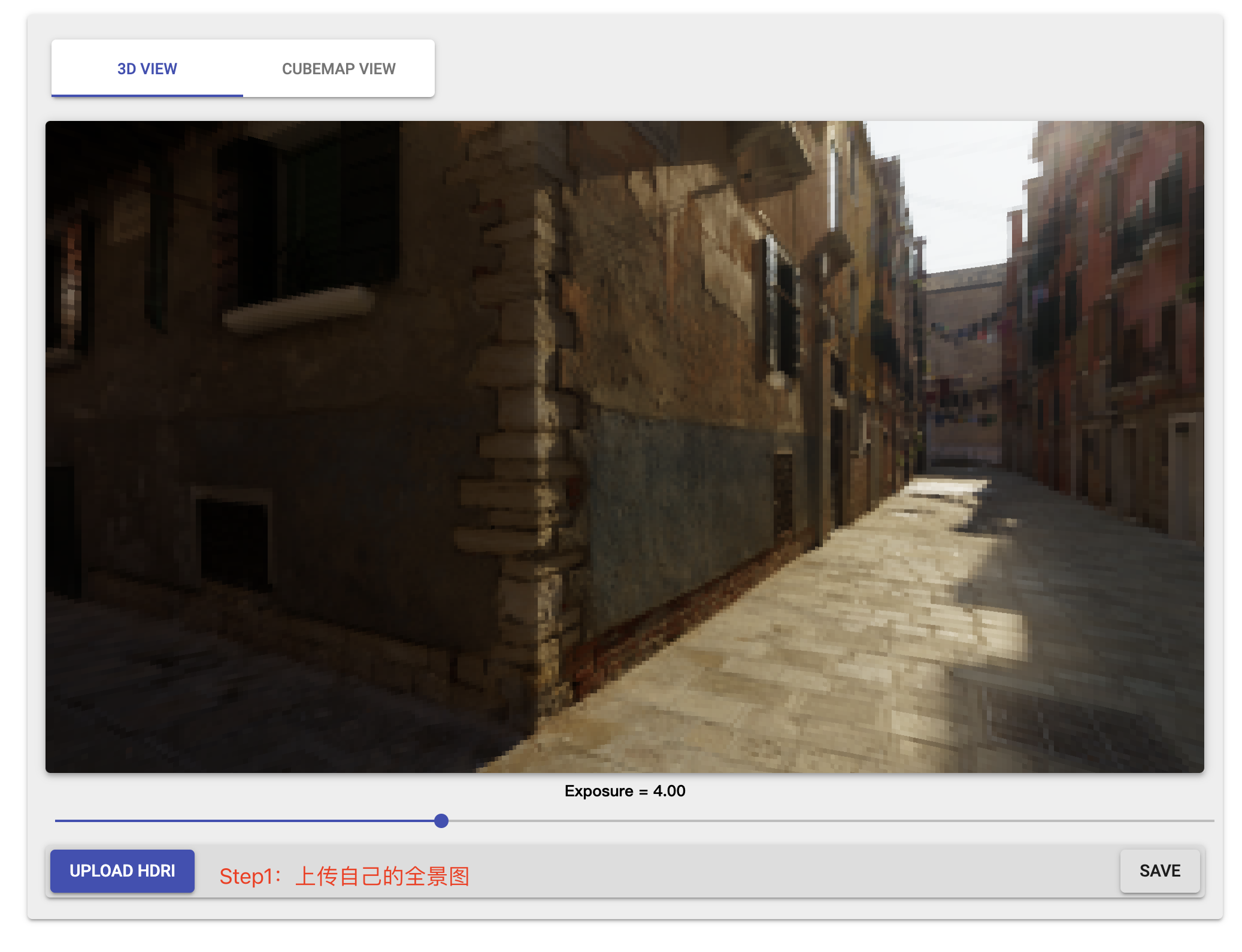1242x952 pixels.
Task: Click the large dark upper-left window
Action: click(311, 216)
